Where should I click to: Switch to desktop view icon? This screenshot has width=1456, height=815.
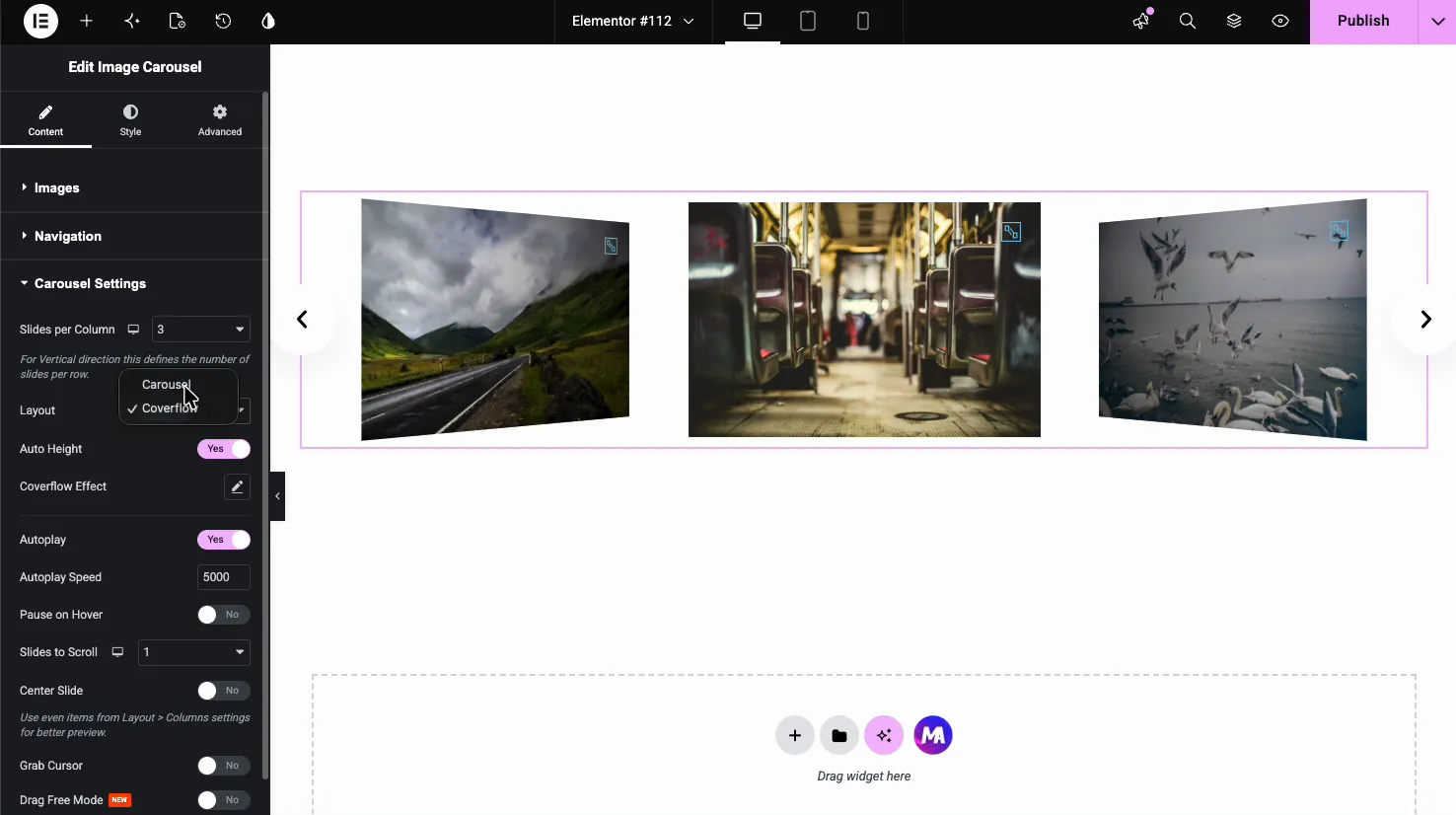[x=753, y=21]
